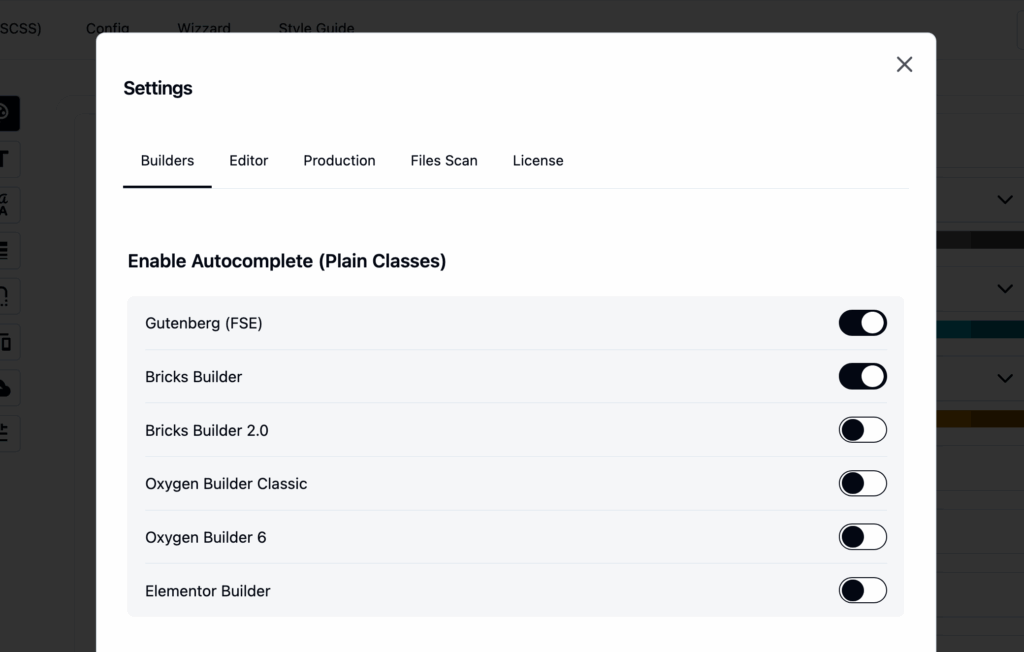Select the teal color swatch behind the modal

coord(985,328)
